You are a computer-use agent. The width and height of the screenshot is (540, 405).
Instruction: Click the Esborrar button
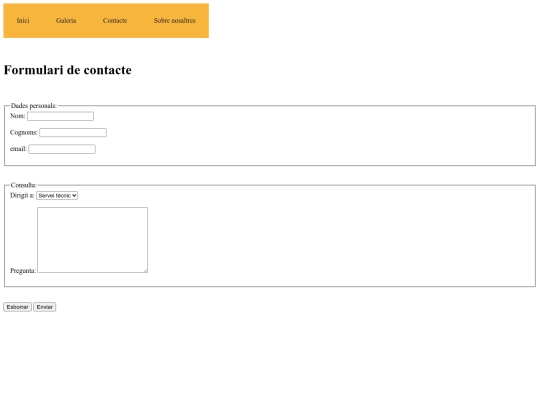point(18,307)
